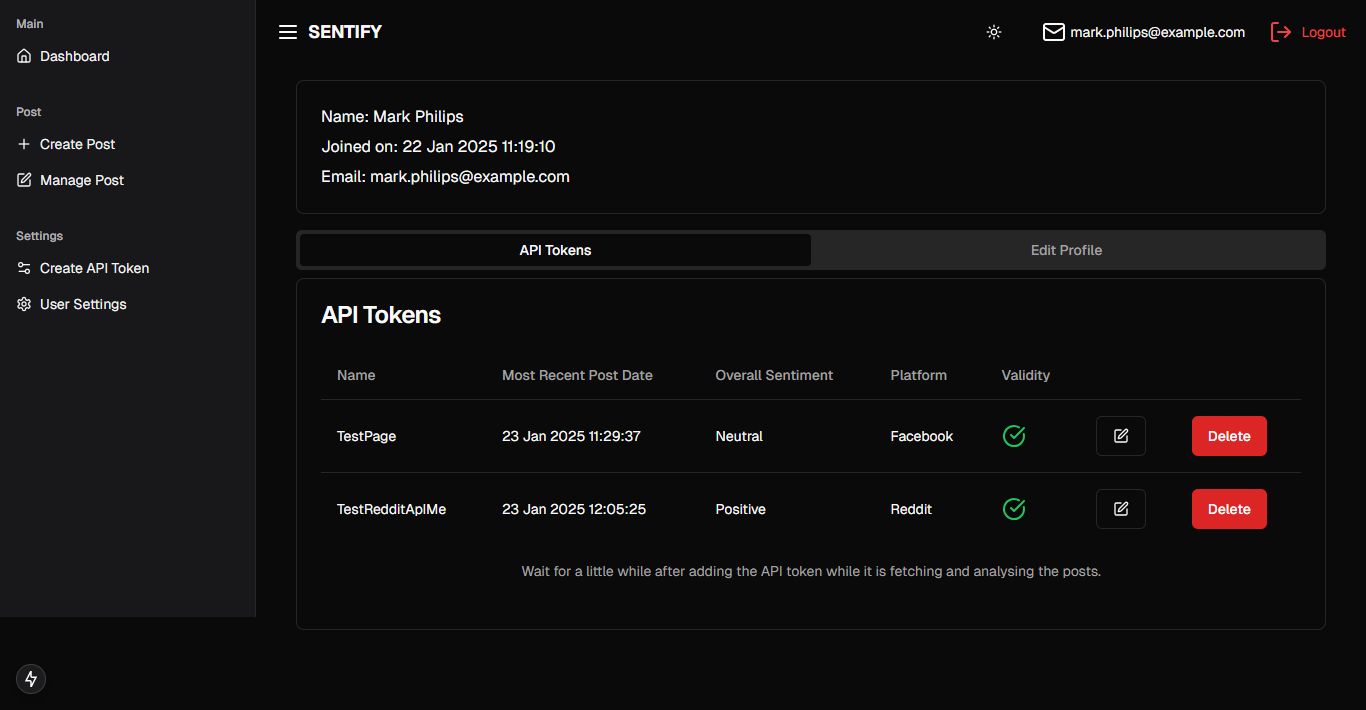1366x710 pixels.
Task: Click the mail envelope icon in header
Action: point(1053,32)
